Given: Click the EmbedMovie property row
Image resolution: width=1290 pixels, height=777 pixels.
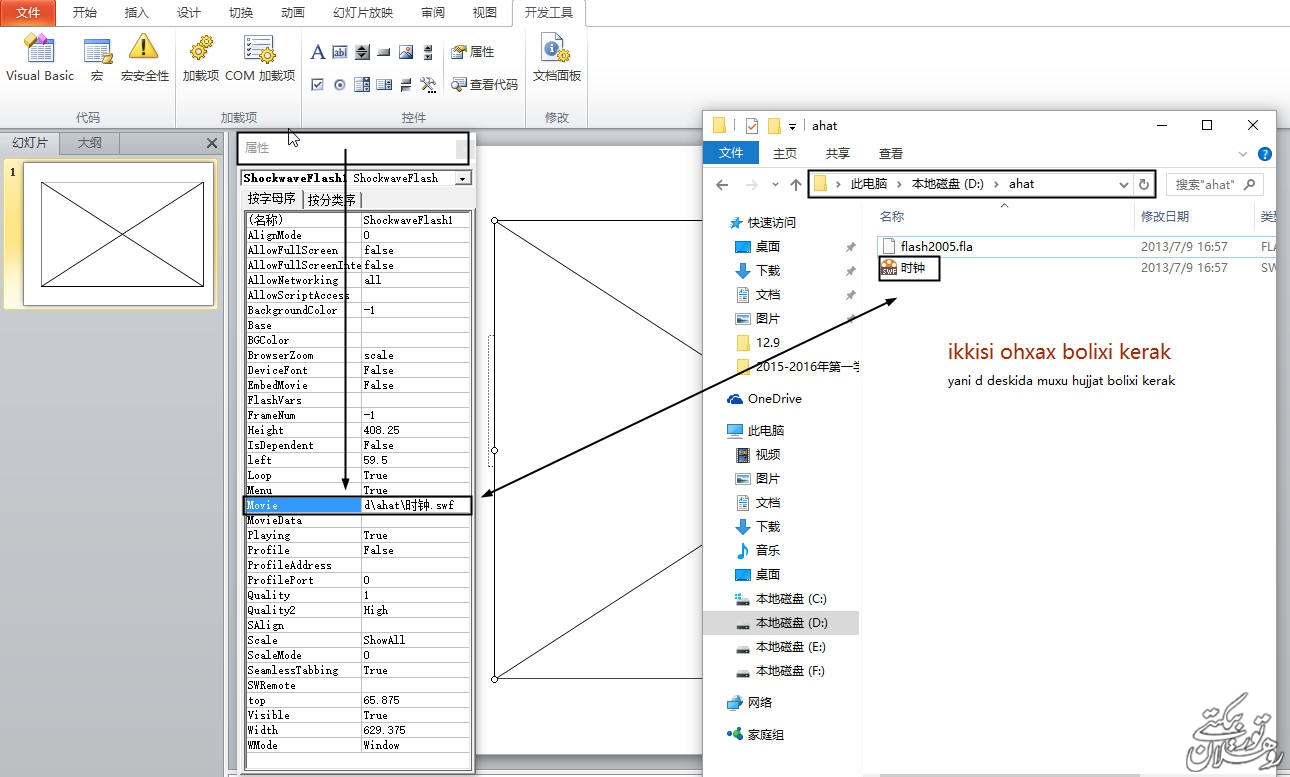Looking at the screenshot, I should tap(357, 385).
